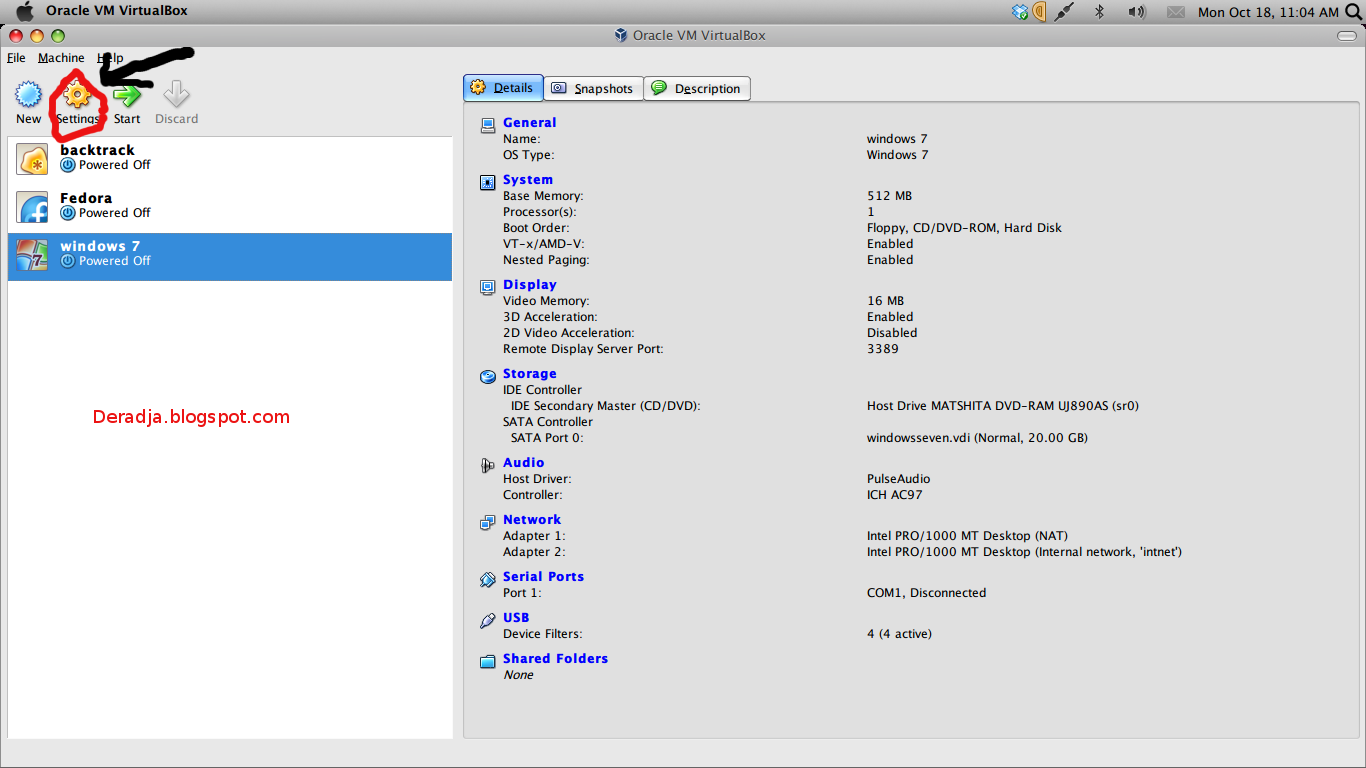Click the chip icon beside System

point(488,182)
